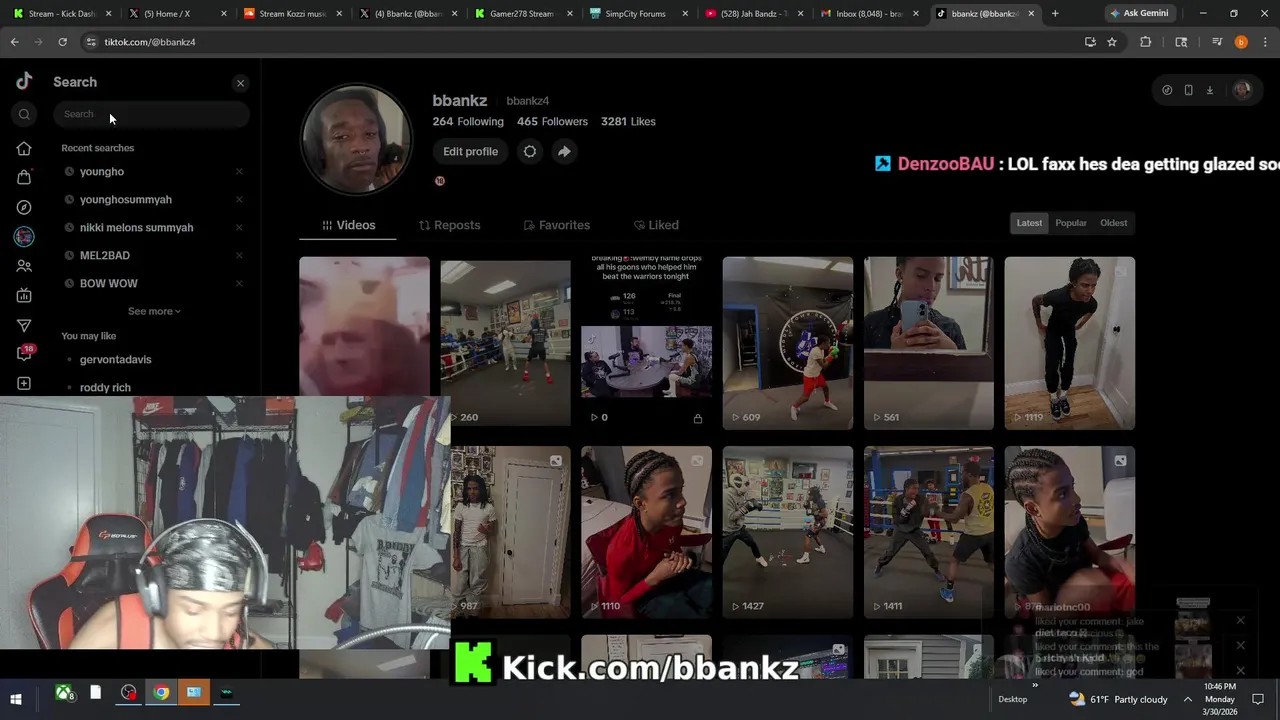Click the get coins icon top right
The height and width of the screenshot is (720, 1280).
pyautogui.click(x=1167, y=90)
